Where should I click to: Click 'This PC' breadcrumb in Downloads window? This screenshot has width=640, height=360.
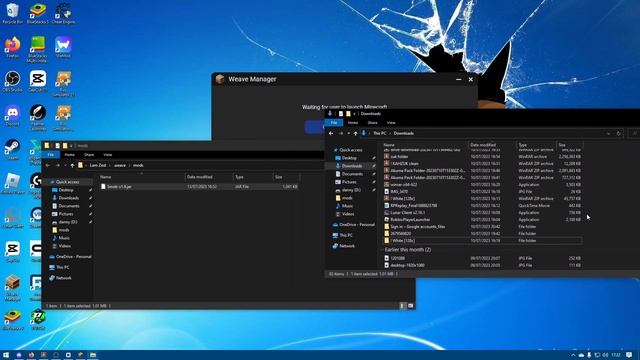[x=380, y=133]
